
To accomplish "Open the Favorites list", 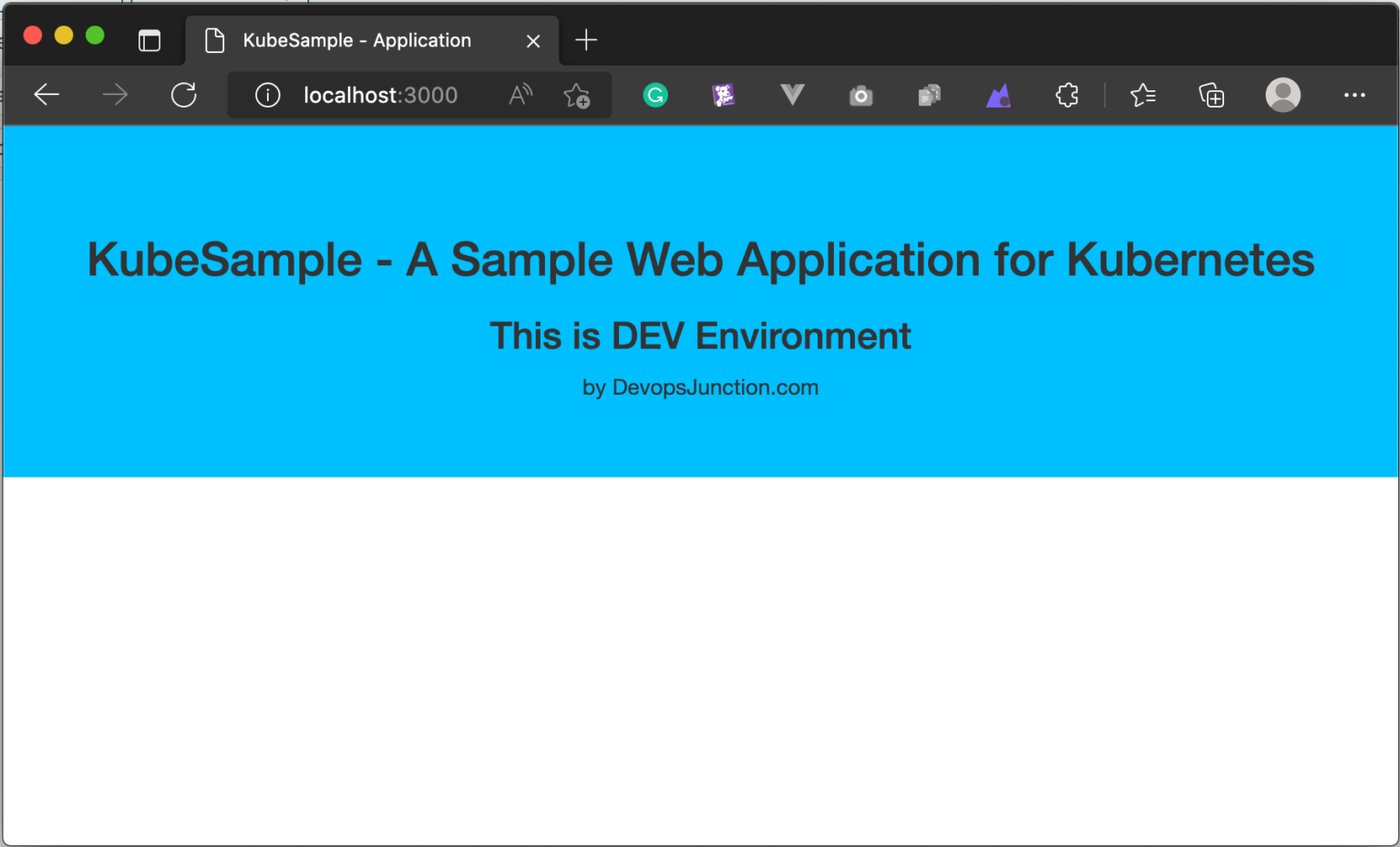I will click(1142, 95).
